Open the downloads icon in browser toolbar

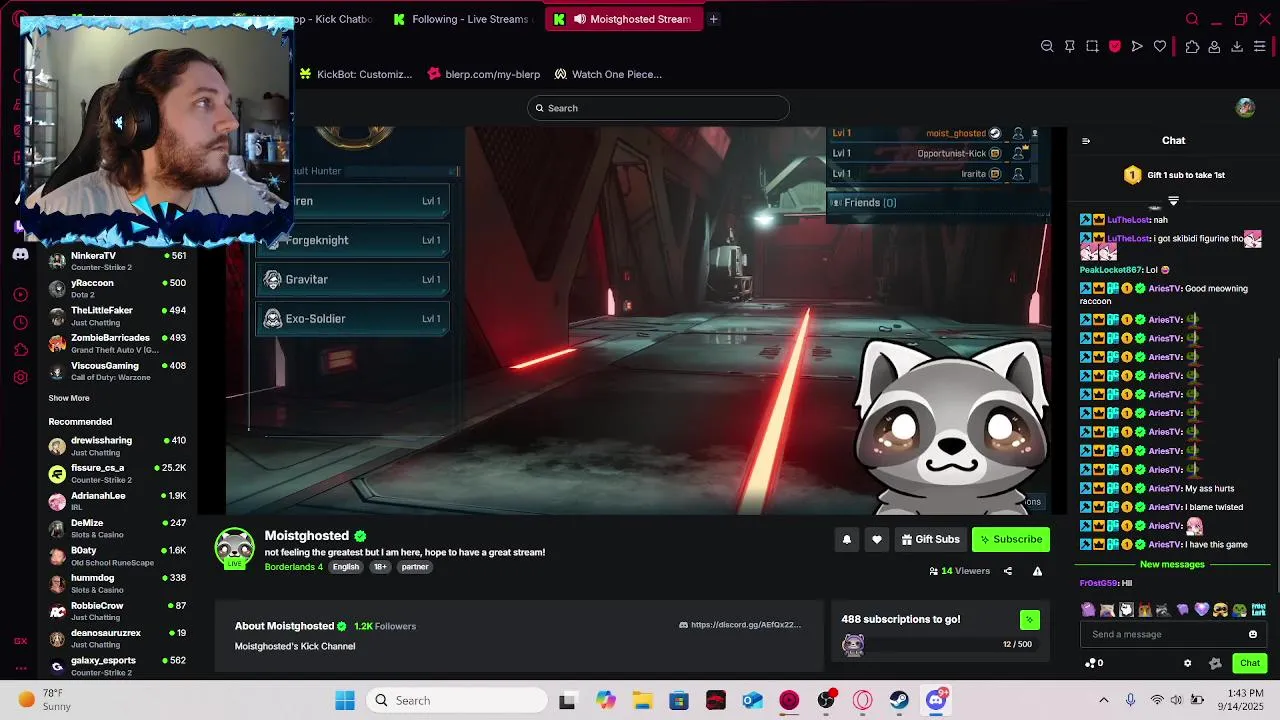coord(1237,46)
